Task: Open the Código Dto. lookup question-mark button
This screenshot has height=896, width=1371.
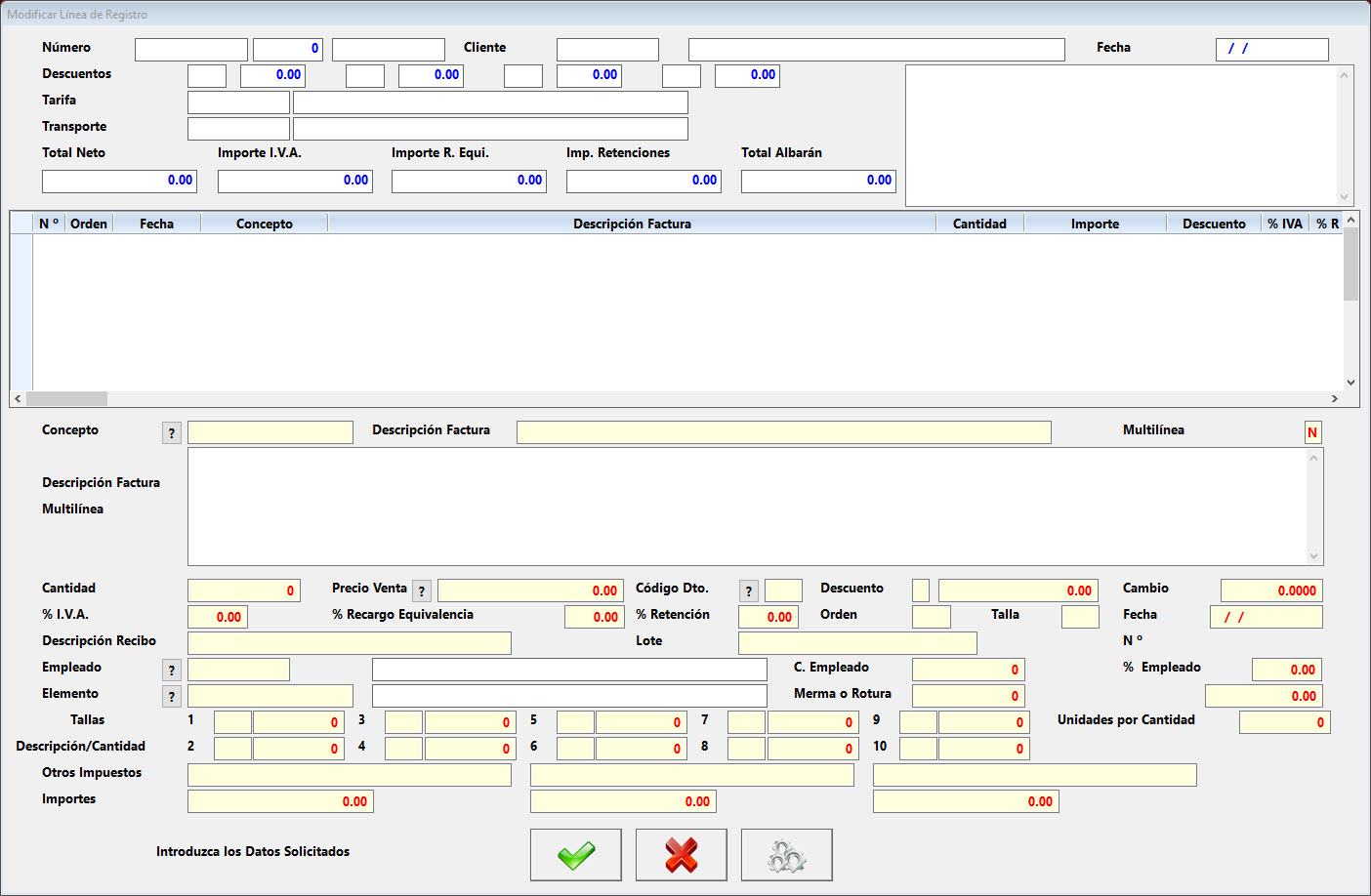Action: pyautogui.click(x=749, y=591)
